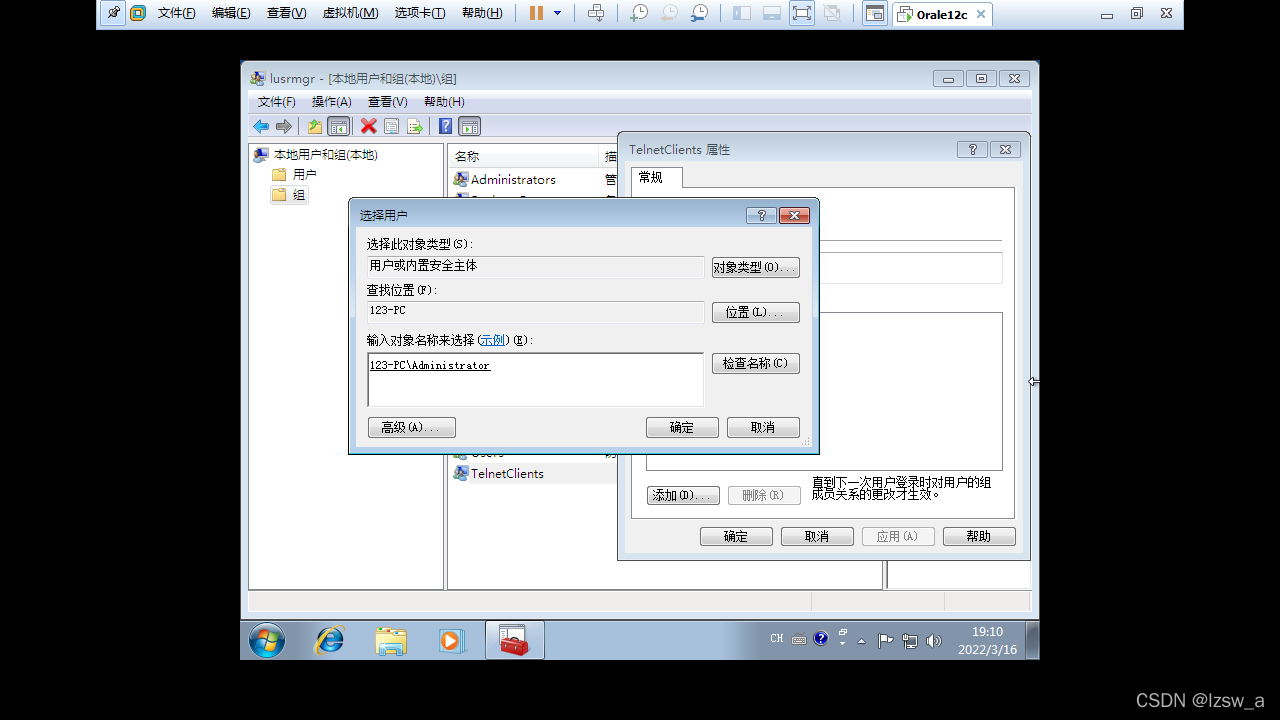Image resolution: width=1280 pixels, height=720 pixels.
Task: Confirm Select Users dialog with 确定
Action: click(682, 427)
